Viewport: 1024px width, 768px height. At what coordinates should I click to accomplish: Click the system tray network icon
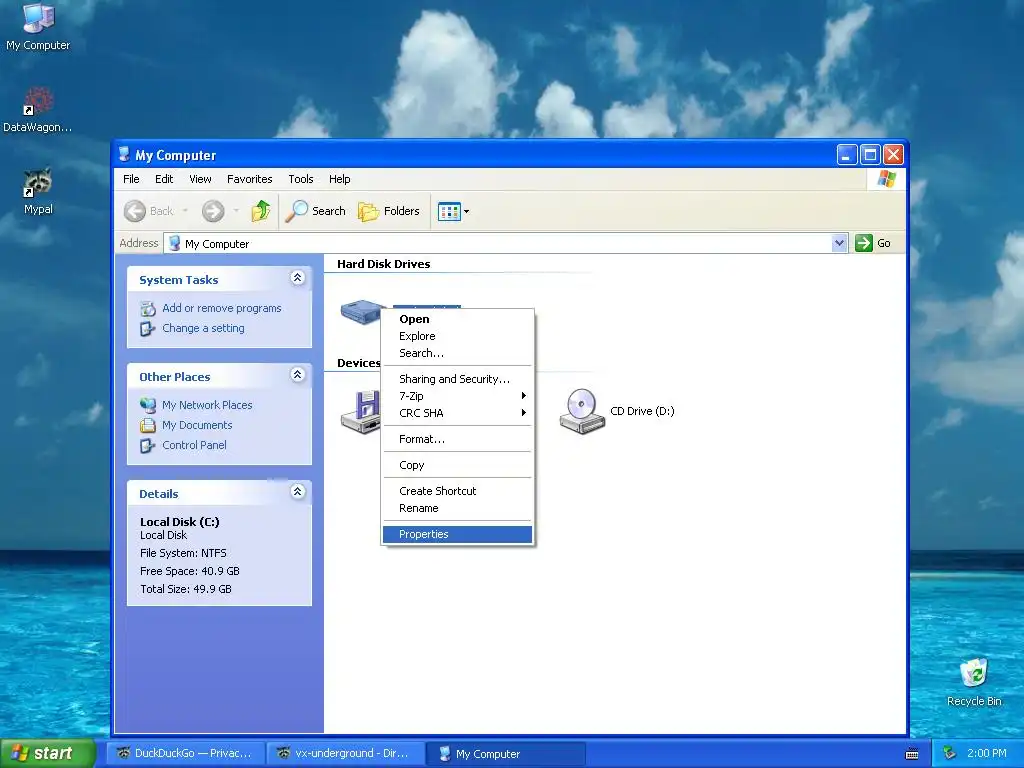coord(950,754)
